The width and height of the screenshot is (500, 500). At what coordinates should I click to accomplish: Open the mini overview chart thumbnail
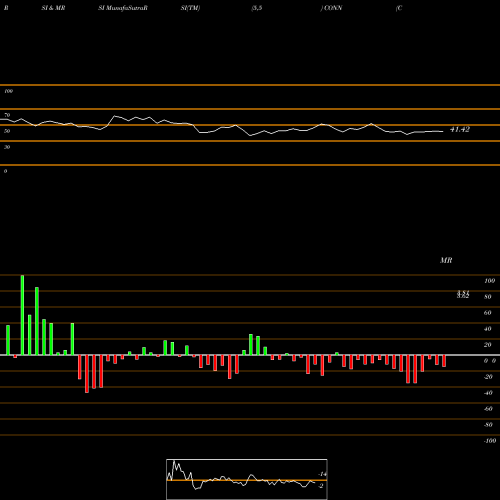pyautogui.click(x=247, y=479)
